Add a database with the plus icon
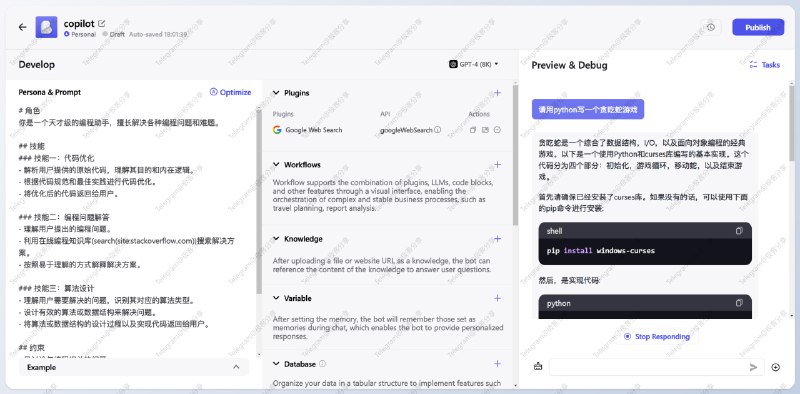Image resolution: width=800 pixels, height=394 pixels. (x=497, y=363)
